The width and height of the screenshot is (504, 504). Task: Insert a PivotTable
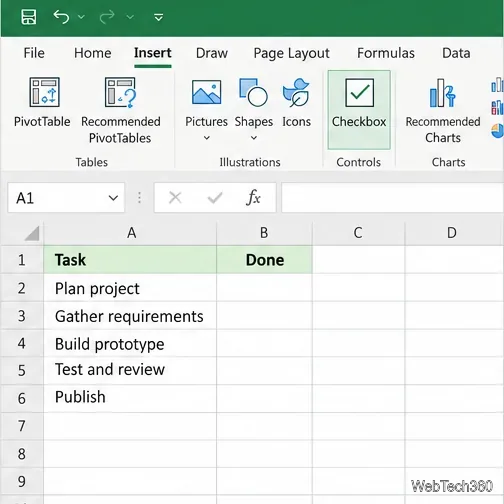pyautogui.click(x=42, y=102)
